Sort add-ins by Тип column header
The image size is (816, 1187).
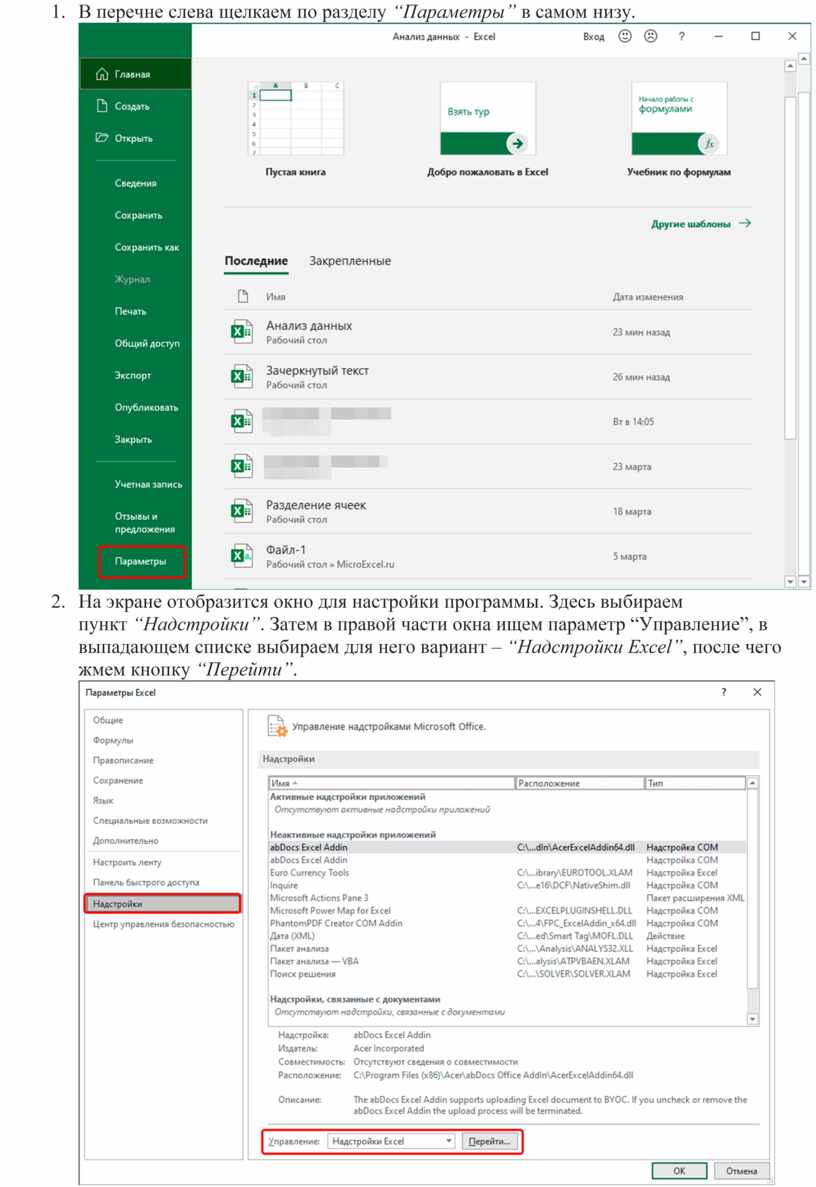click(x=695, y=783)
